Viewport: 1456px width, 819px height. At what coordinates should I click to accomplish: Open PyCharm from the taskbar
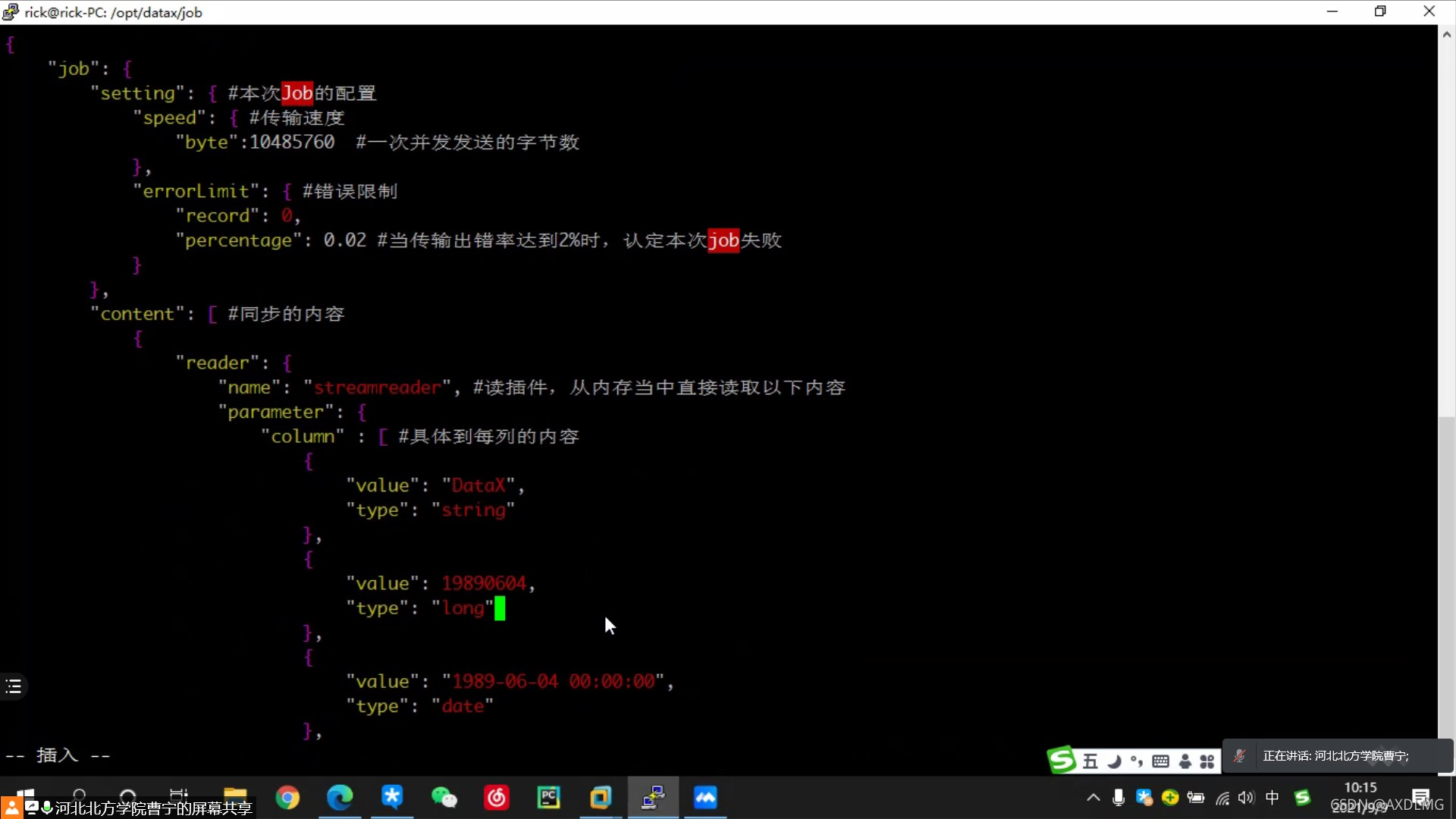548,797
